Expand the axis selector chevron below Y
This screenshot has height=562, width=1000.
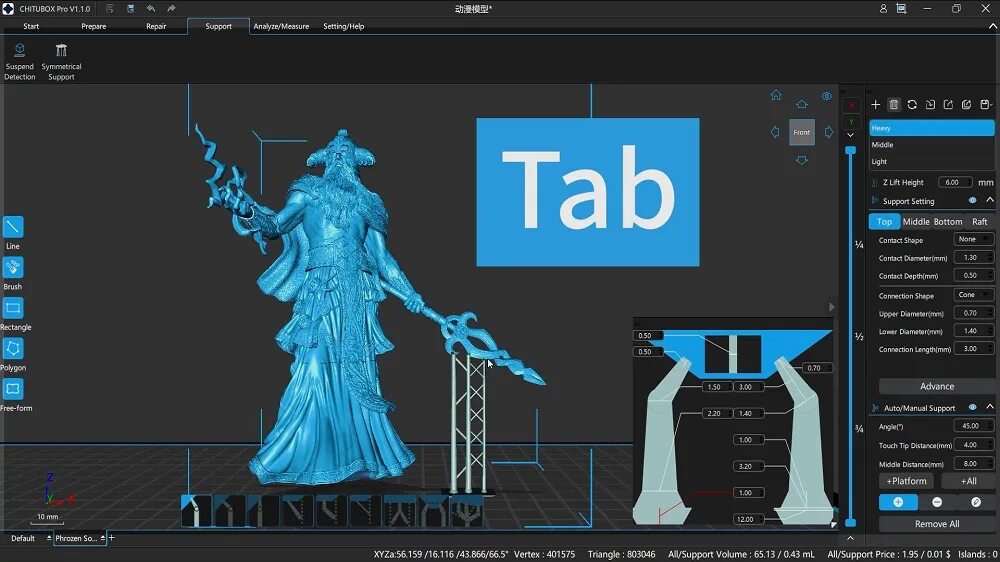pos(851,135)
